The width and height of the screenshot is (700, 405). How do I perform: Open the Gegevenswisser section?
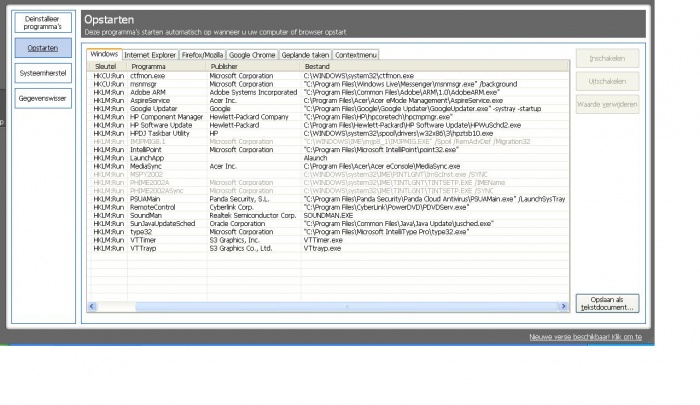pos(43,98)
